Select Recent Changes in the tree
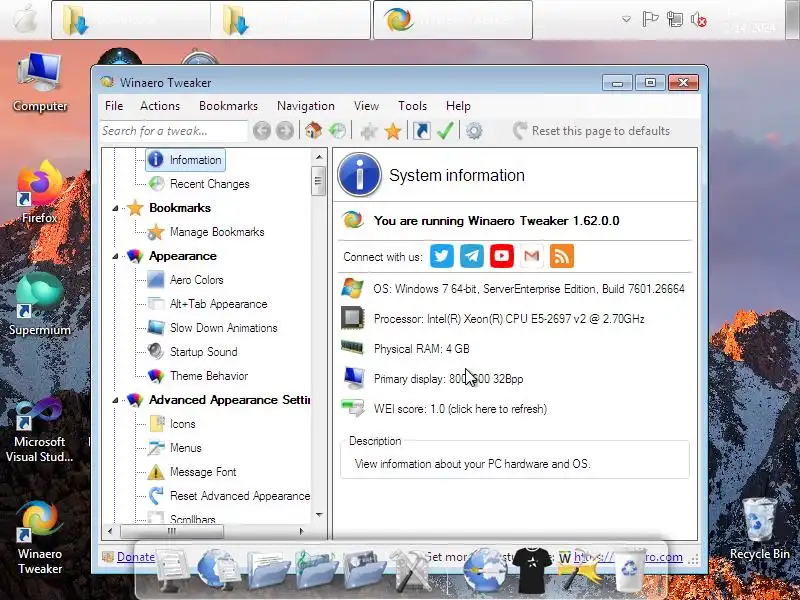Image resolution: width=800 pixels, height=600 pixels. 210,184
